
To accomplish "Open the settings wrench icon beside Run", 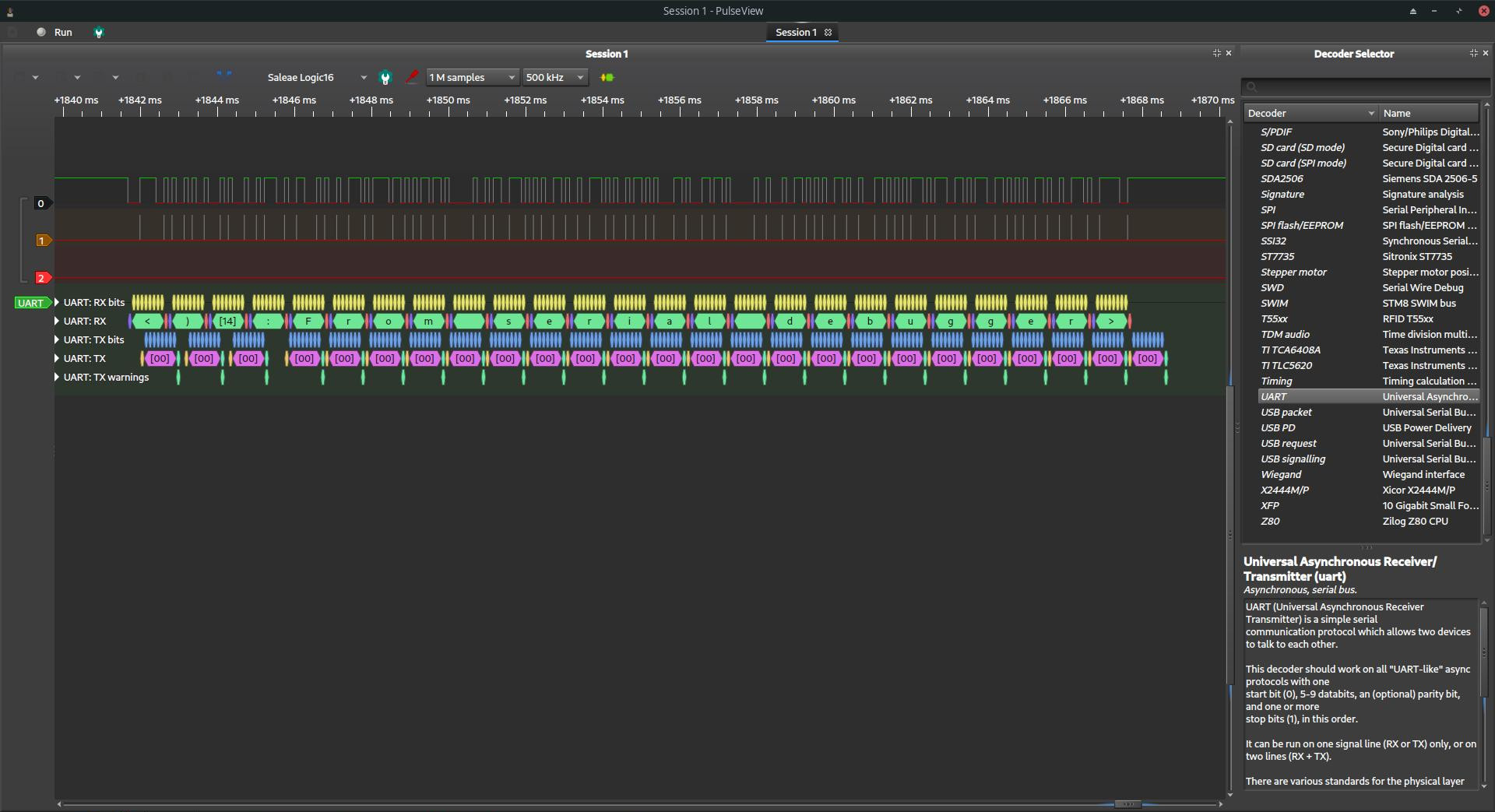I will (99, 33).
